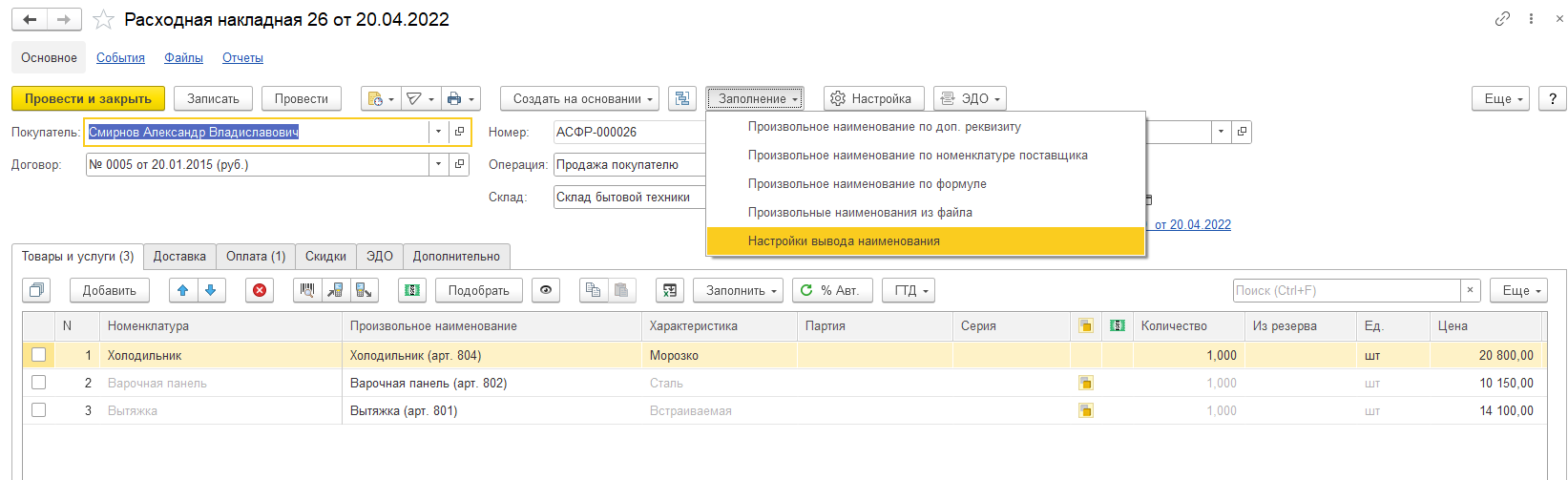The height and width of the screenshot is (480, 1568).
Task: Copy link to document via the chain icon
Action: pyautogui.click(x=1502, y=19)
